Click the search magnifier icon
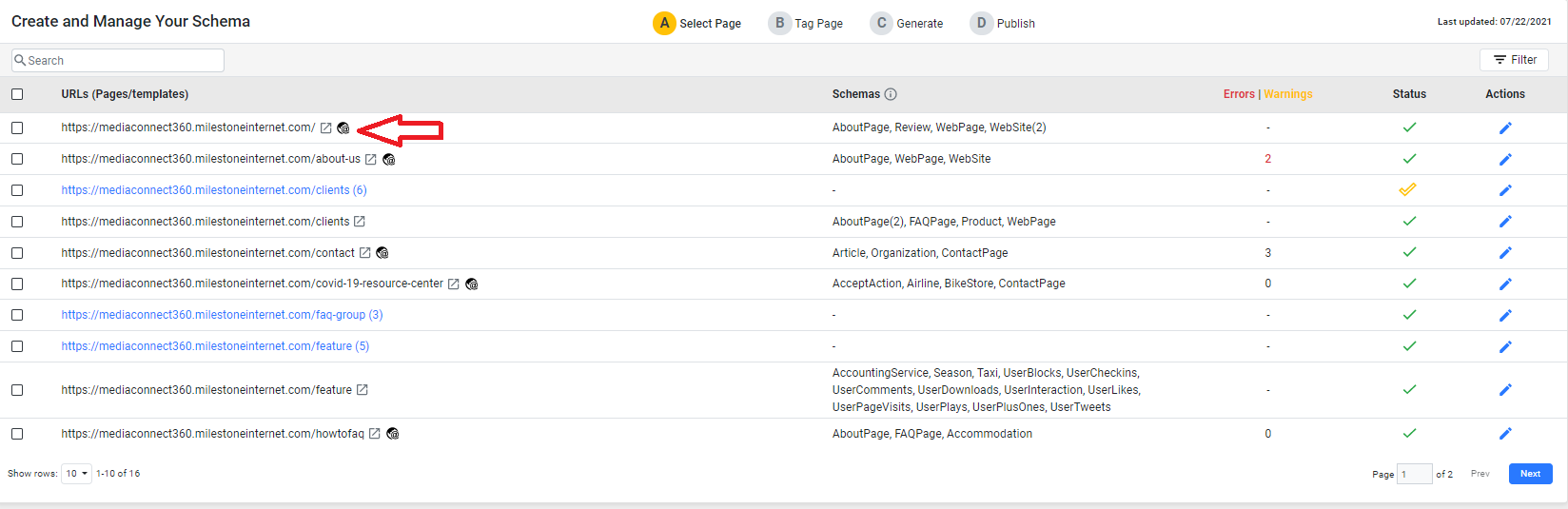Image resolution: width=1568 pixels, height=509 pixels. (x=20, y=60)
